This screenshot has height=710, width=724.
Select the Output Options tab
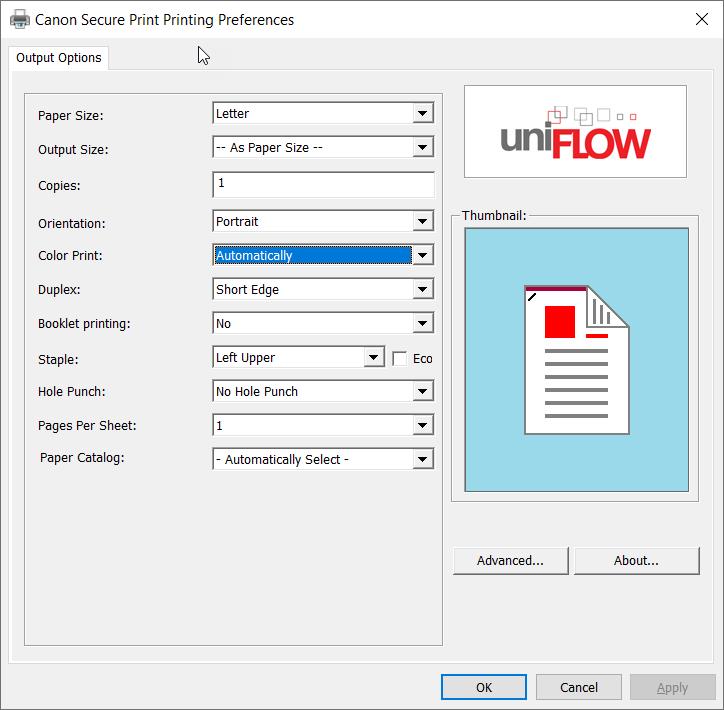[x=59, y=58]
